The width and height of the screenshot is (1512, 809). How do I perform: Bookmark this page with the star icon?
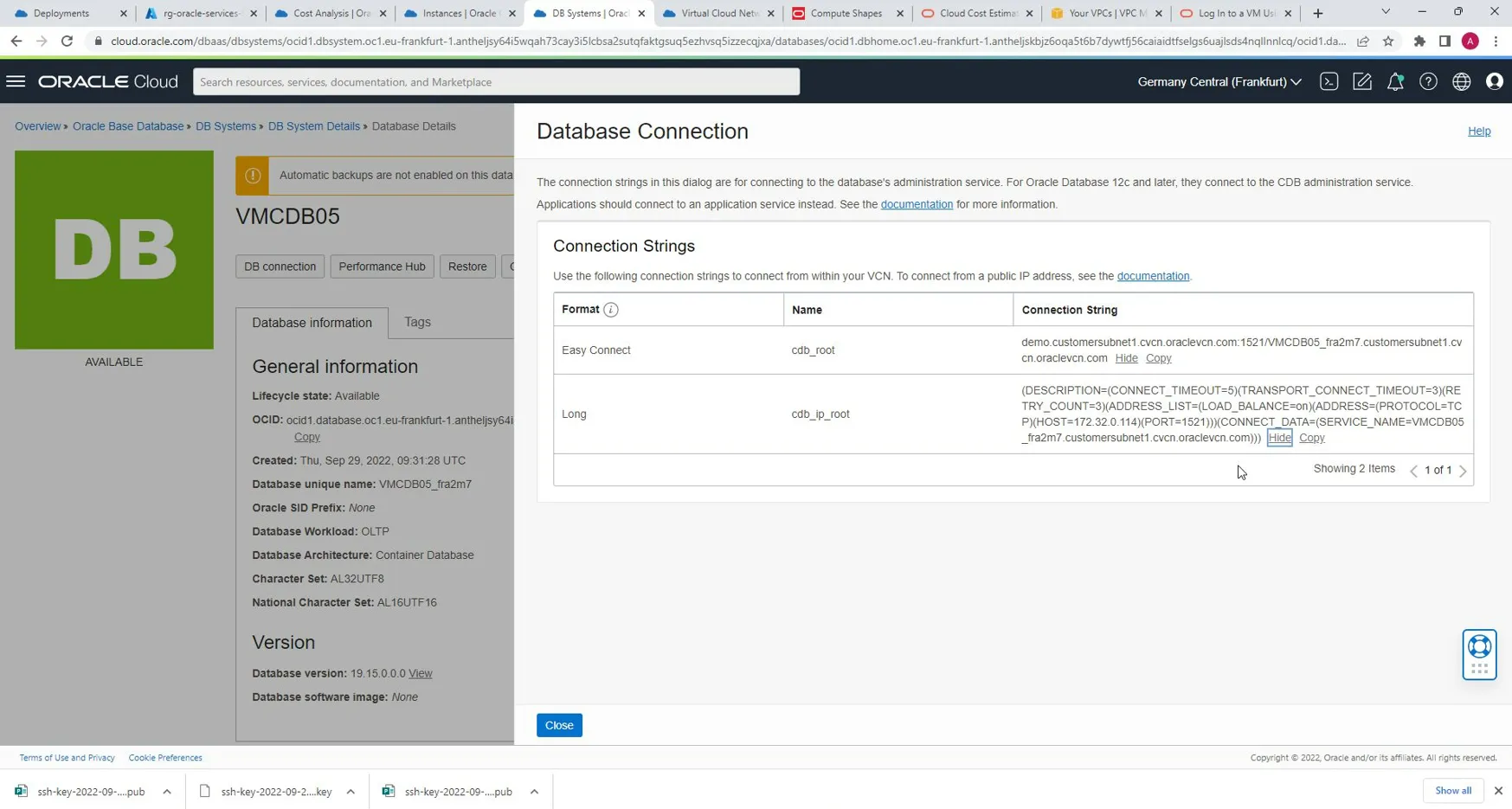point(1388,42)
